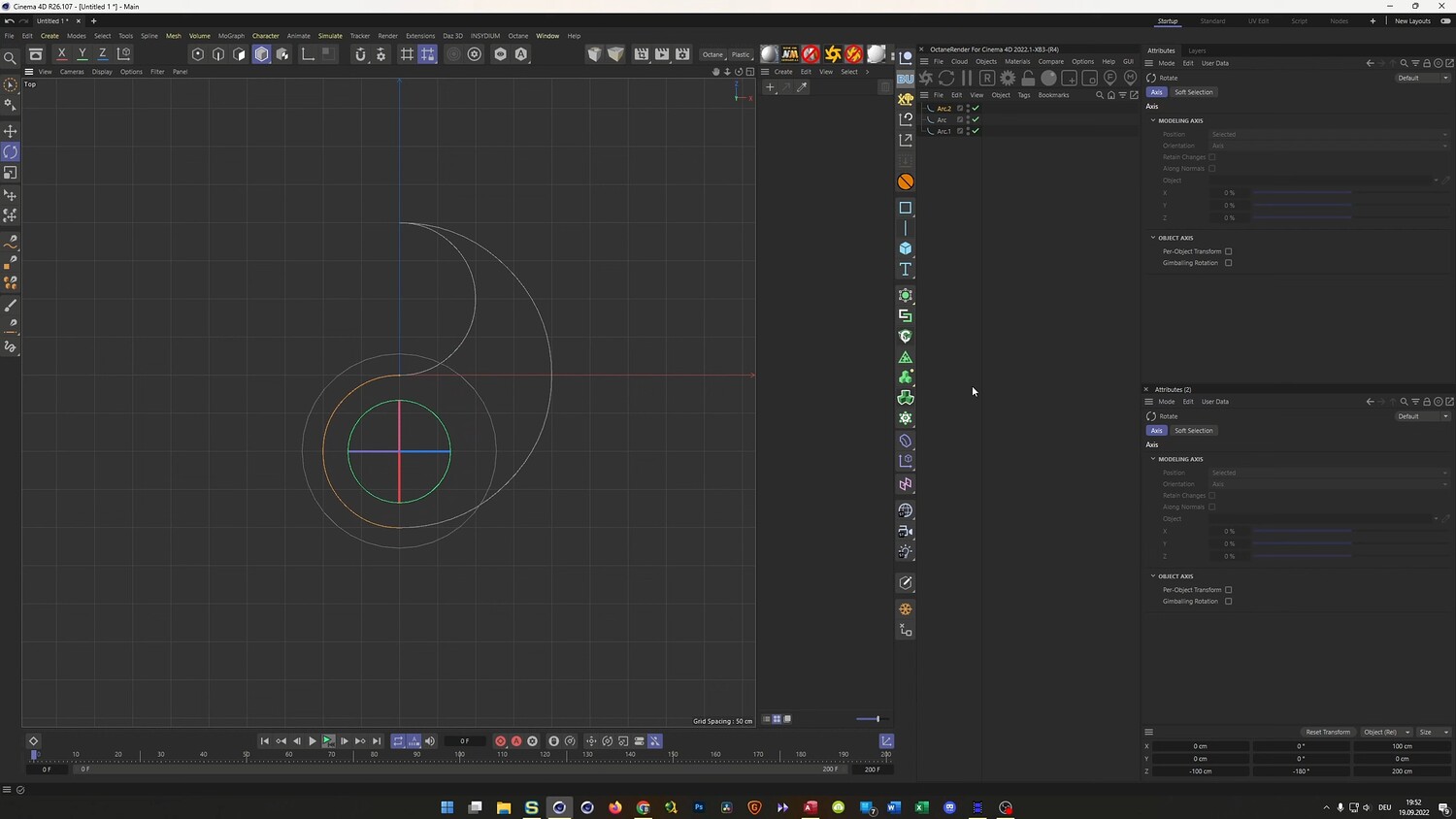Click the record keyframe button
The height and width of the screenshot is (819, 1456).
(501, 741)
